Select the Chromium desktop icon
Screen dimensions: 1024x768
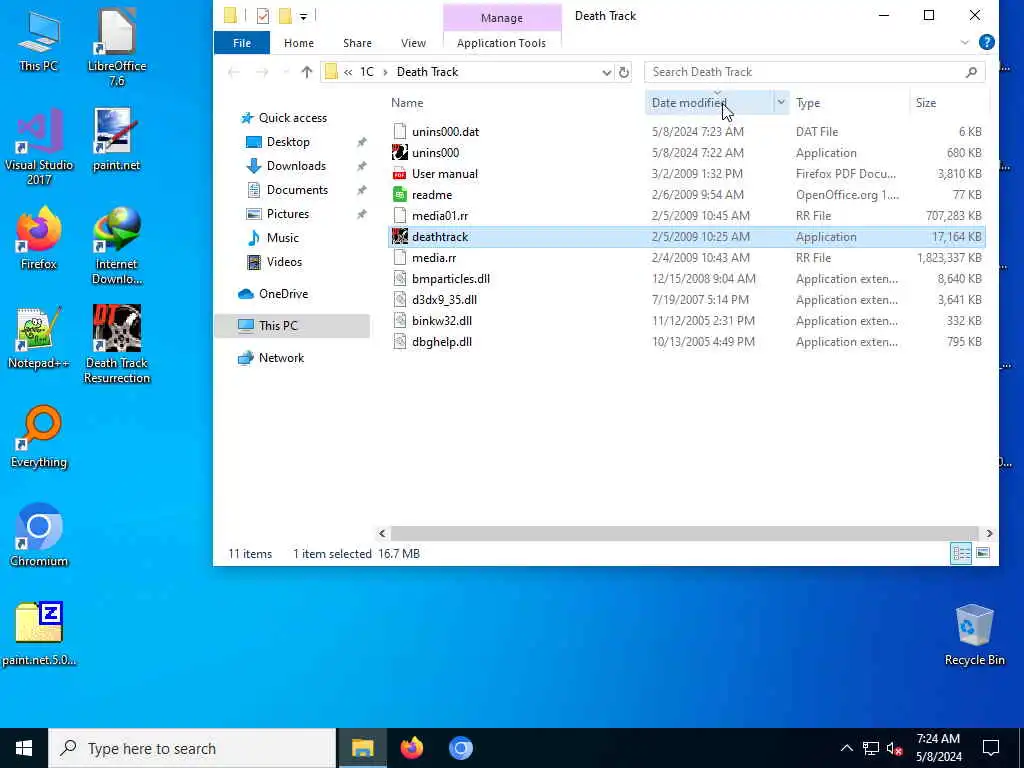pos(39,536)
